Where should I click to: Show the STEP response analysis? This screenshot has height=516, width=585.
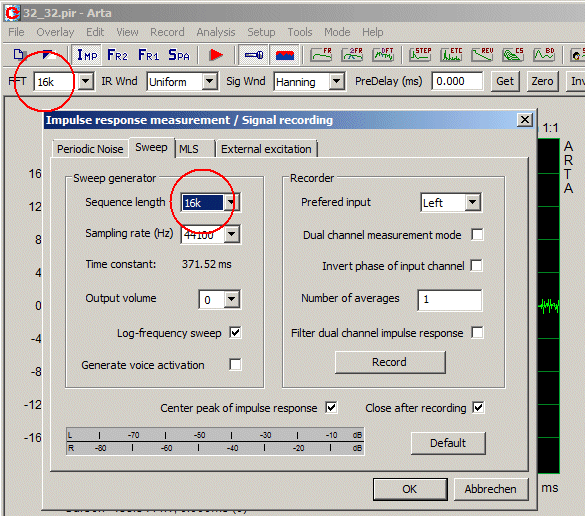pos(420,55)
